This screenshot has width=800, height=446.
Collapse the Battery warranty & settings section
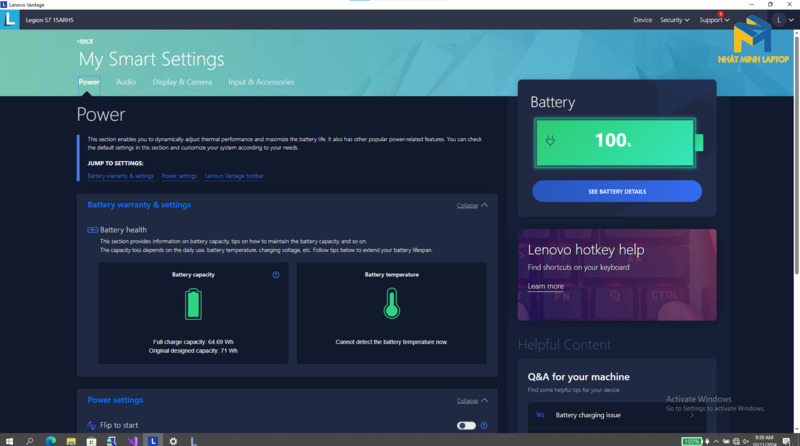[x=472, y=205]
